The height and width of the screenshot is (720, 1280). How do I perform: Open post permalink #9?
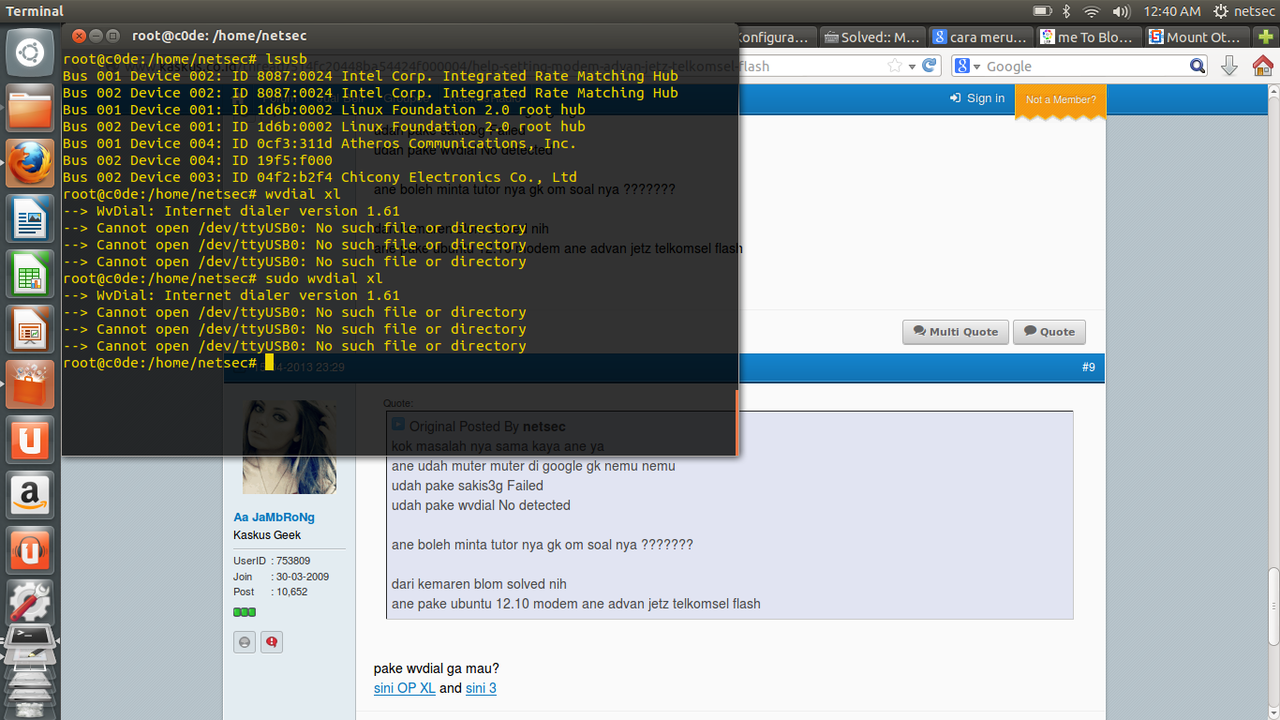point(1088,367)
